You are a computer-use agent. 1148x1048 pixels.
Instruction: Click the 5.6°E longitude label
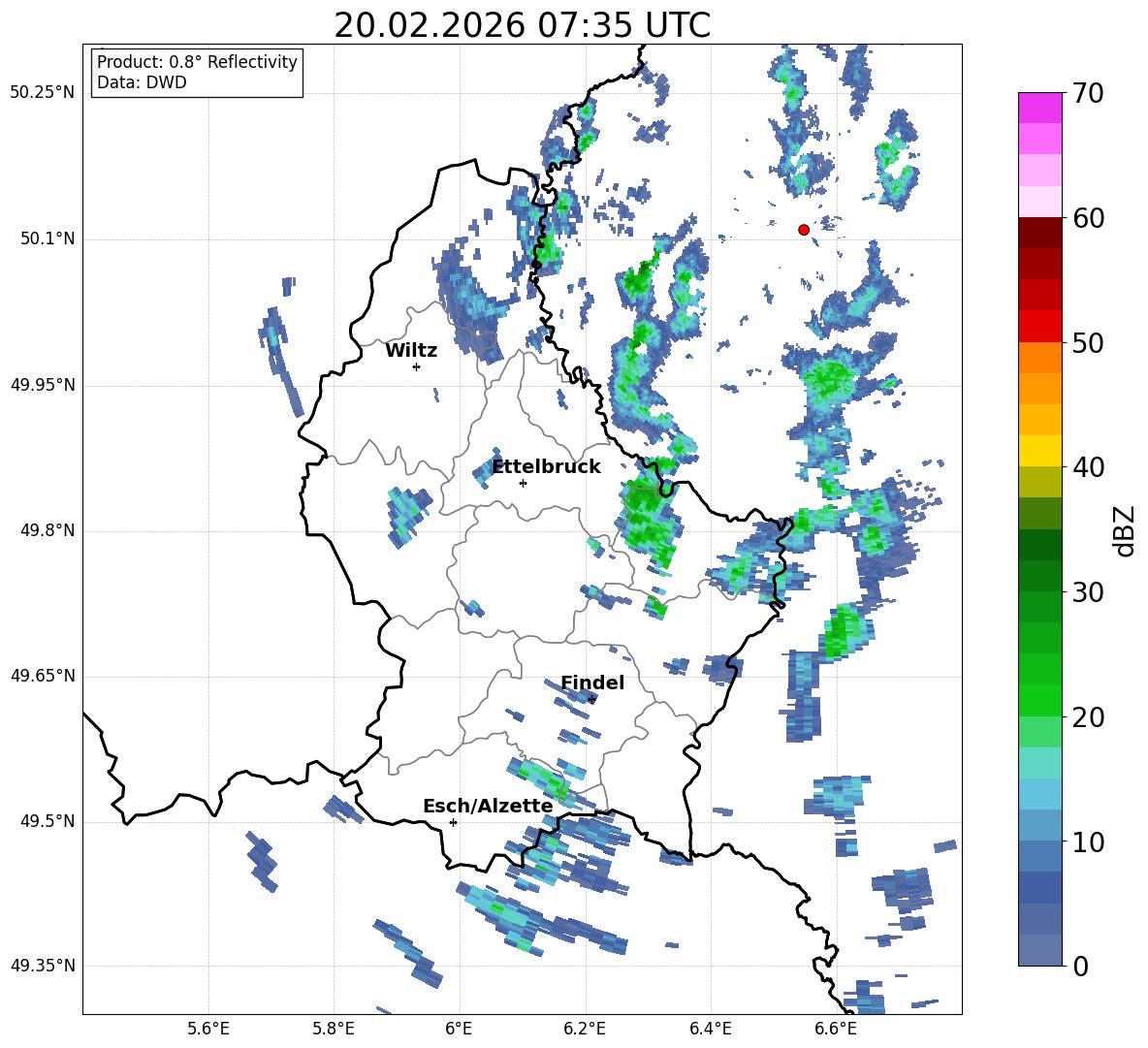(x=208, y=1029)
